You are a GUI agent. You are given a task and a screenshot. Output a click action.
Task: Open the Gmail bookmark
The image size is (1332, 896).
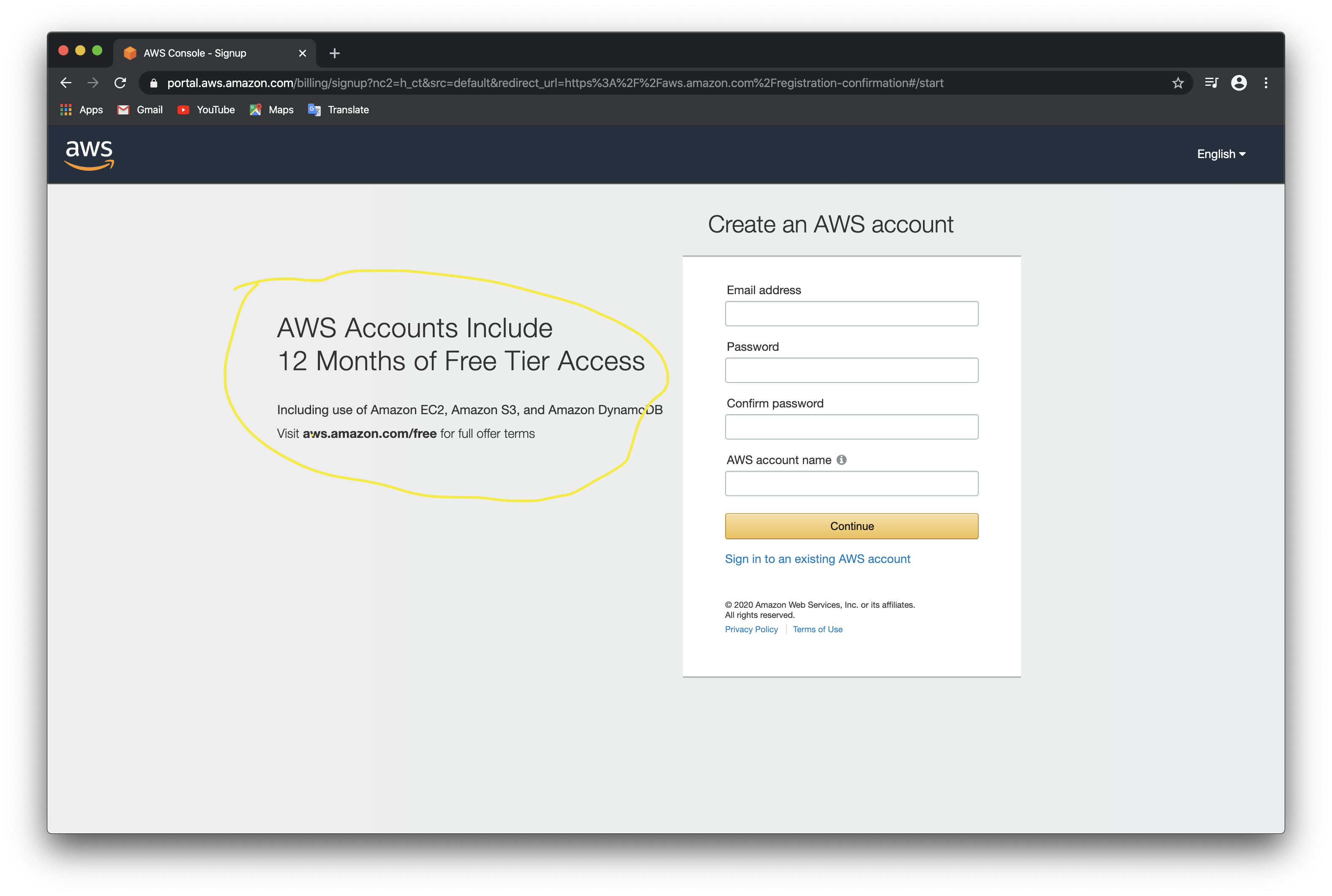point(140,110)
